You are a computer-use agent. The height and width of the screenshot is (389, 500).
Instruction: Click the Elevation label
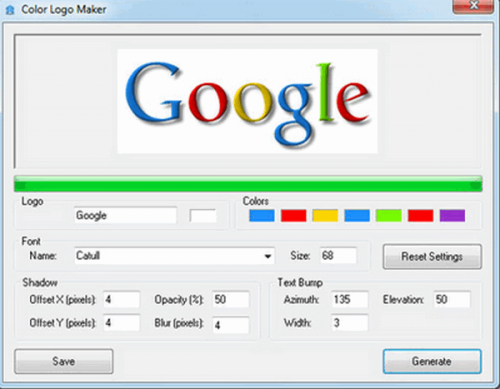tap(403, 300)
